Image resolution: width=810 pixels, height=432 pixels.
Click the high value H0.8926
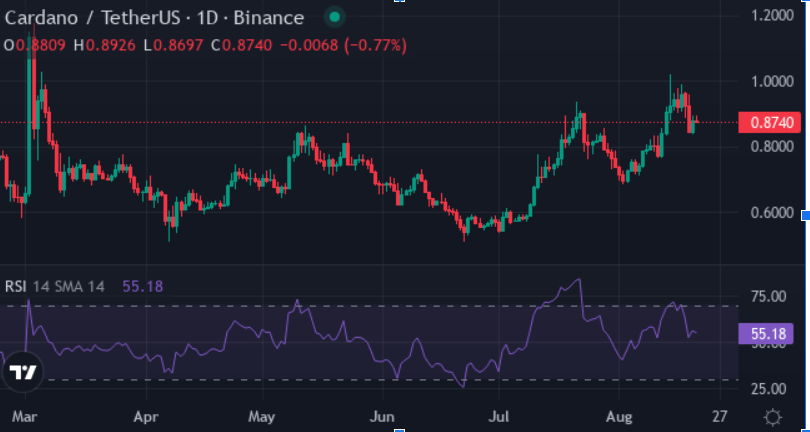[x=105, y=45]
